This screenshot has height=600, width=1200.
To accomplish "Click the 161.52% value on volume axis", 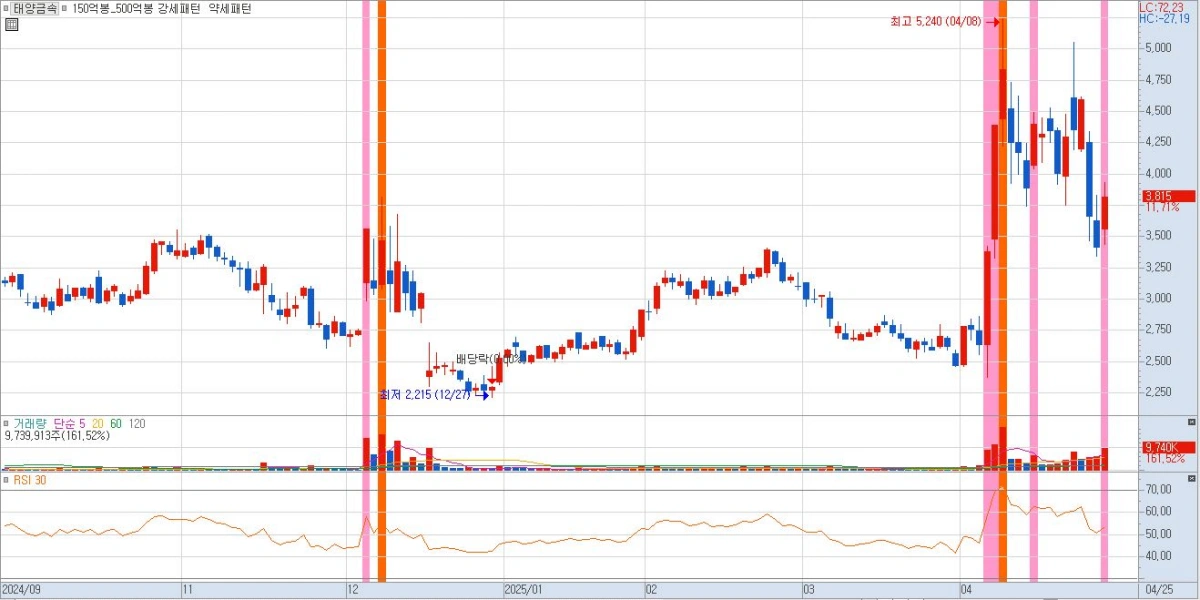I will [1165, 458].
